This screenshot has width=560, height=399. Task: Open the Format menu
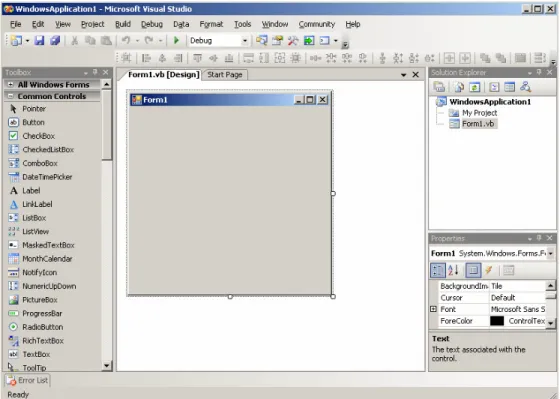(x=211, y=24)
